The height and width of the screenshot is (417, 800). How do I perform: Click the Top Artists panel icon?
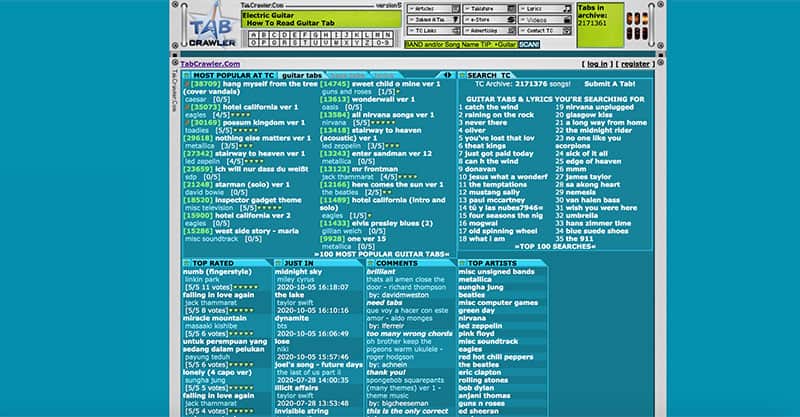click(x=462, y=263)
